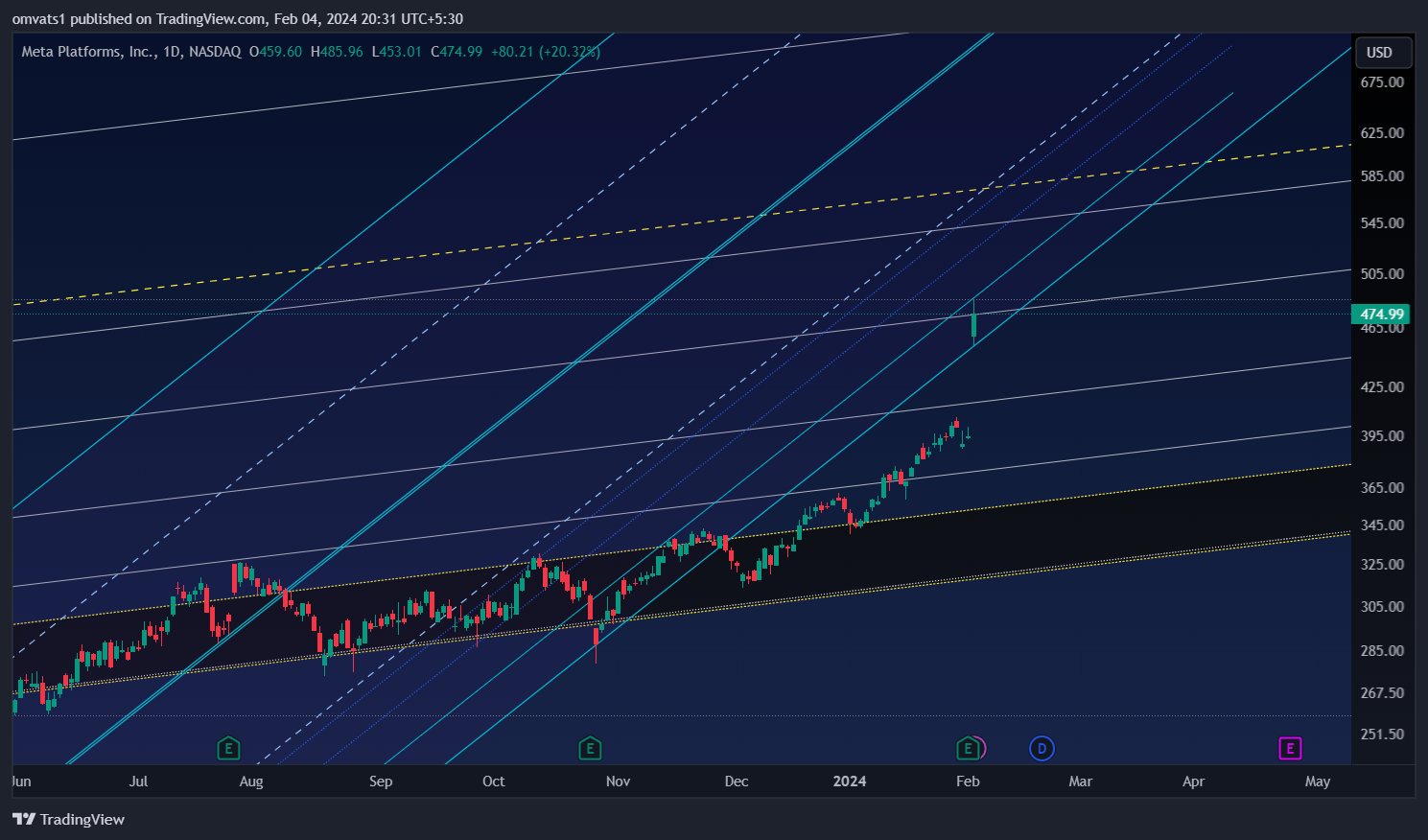The height and width of the screenshot is (840, 1428).
Task: Click the green earnings marker at Feb
Action: coord(968,748)
